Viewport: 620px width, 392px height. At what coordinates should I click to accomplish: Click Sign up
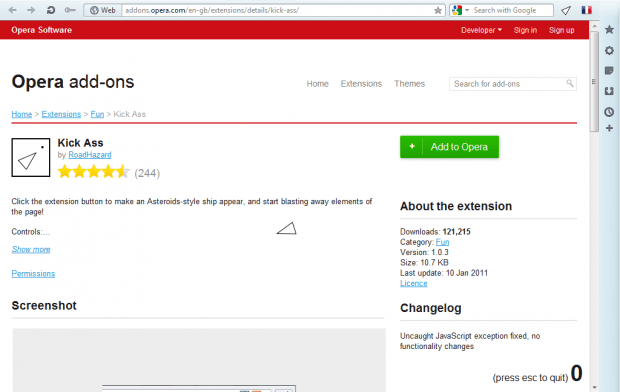tap(561, 30)
